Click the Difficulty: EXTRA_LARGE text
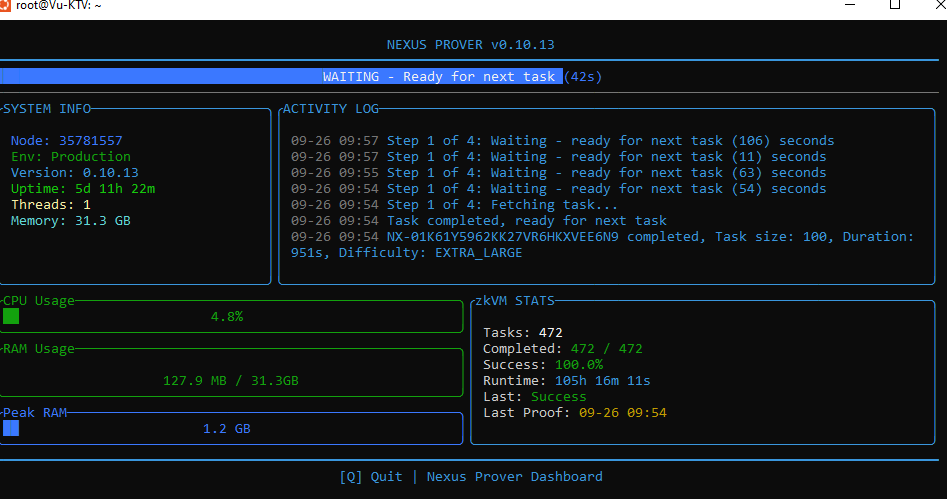The width and height of the screenshot is (948, 499). pyautogui.click(x=430, y=253)
